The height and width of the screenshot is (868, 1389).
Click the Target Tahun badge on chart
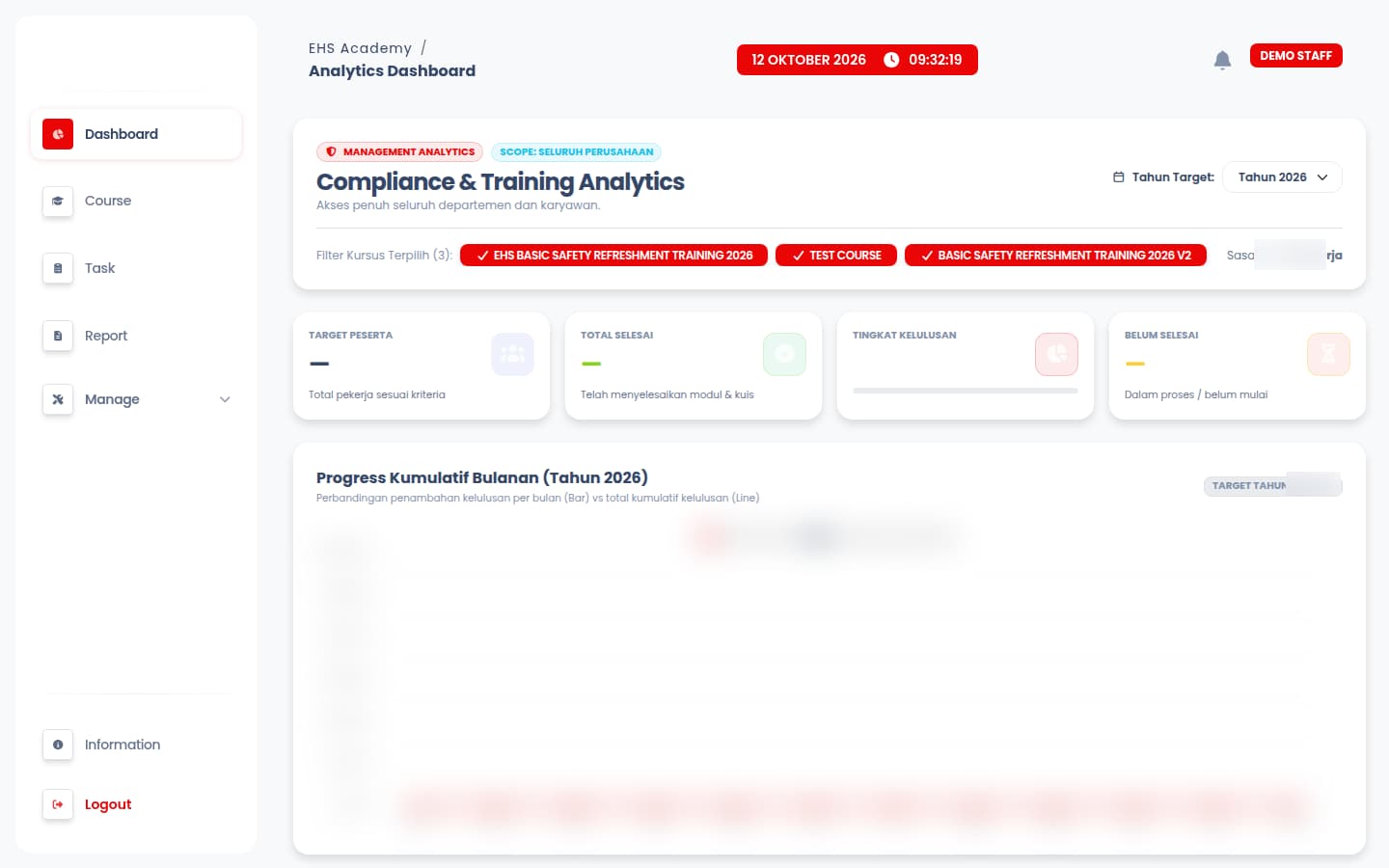point(1272,486)
